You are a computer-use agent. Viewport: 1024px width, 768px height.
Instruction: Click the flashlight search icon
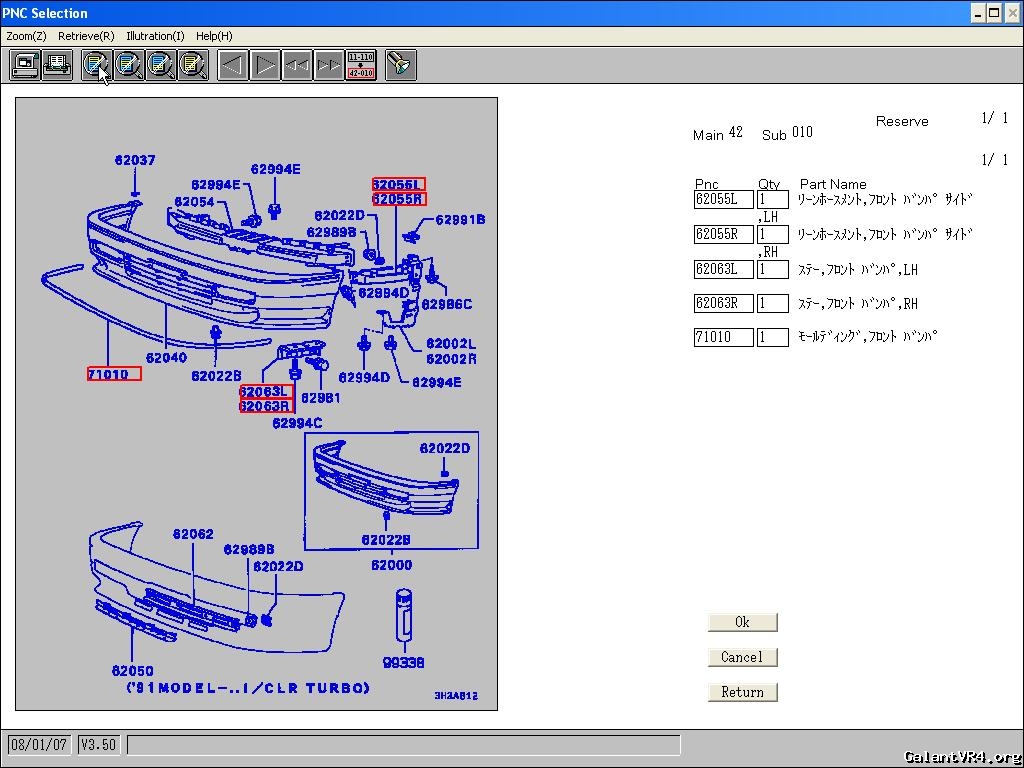(x=400, y=66)
